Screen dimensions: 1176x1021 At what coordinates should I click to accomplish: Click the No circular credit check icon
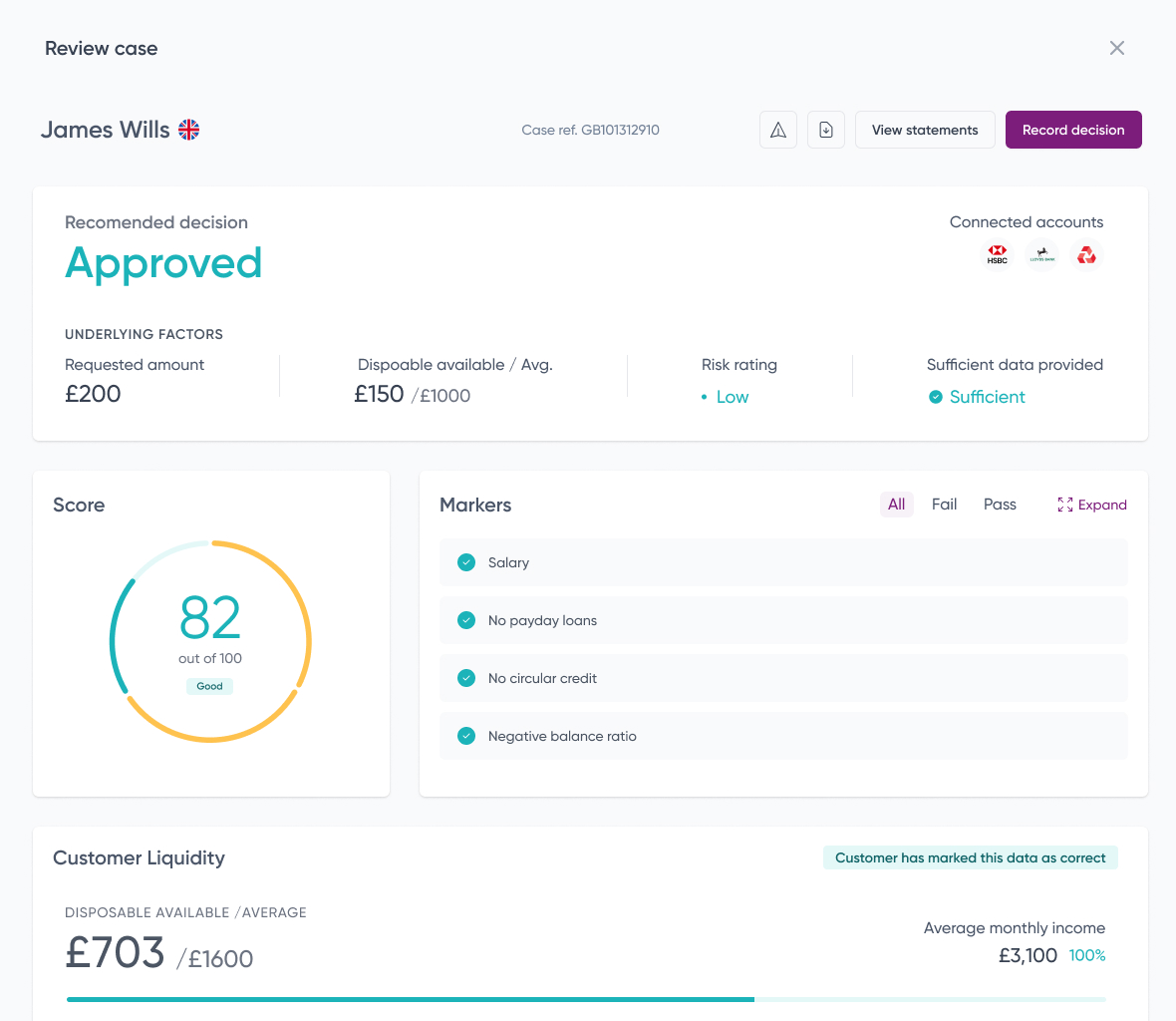click(466, 678)
